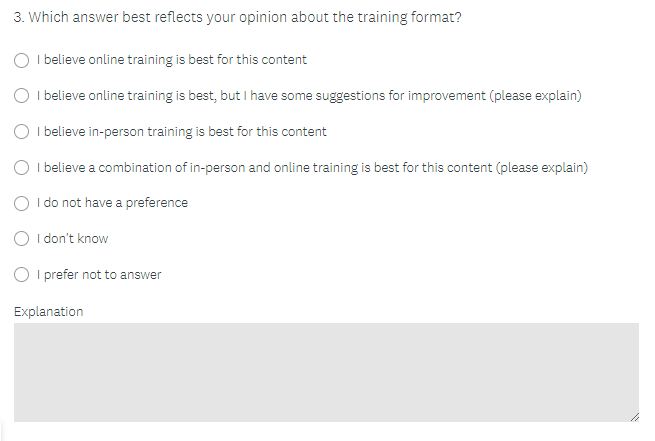Select 'I prefer not to answer' radio button
This screenshot has height=441, width=655.
[22, 275]
